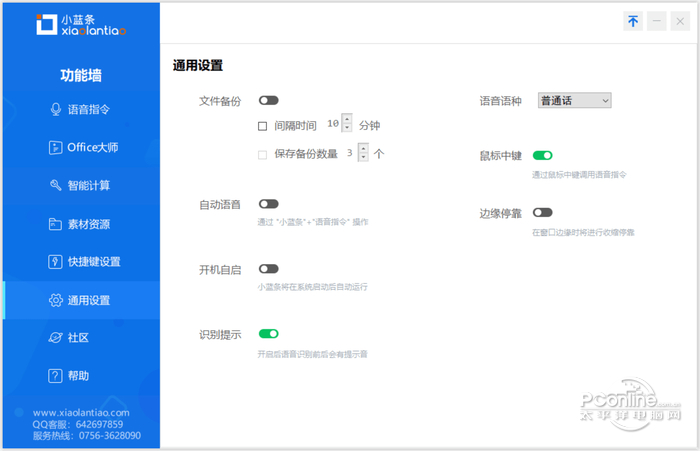Open Office大师 in the sidebar
Viewport: 700px width, 451px height.
point(81,147)
